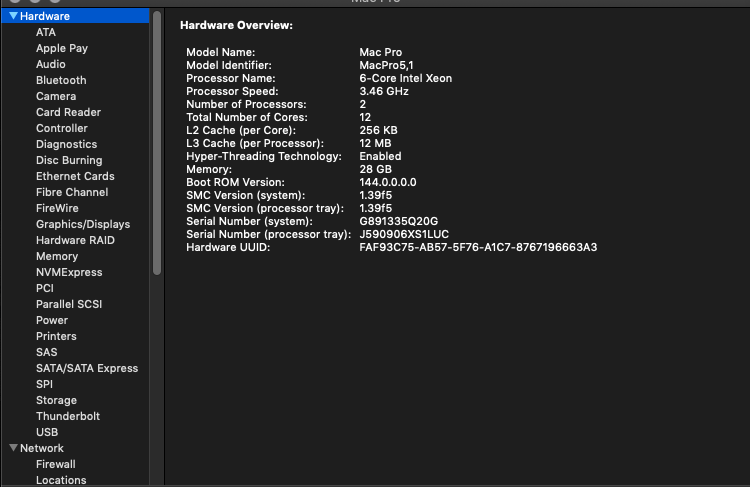This screenshot has height=487, width=750.
Task: Select Locations under Network
Action: (61, 480)
